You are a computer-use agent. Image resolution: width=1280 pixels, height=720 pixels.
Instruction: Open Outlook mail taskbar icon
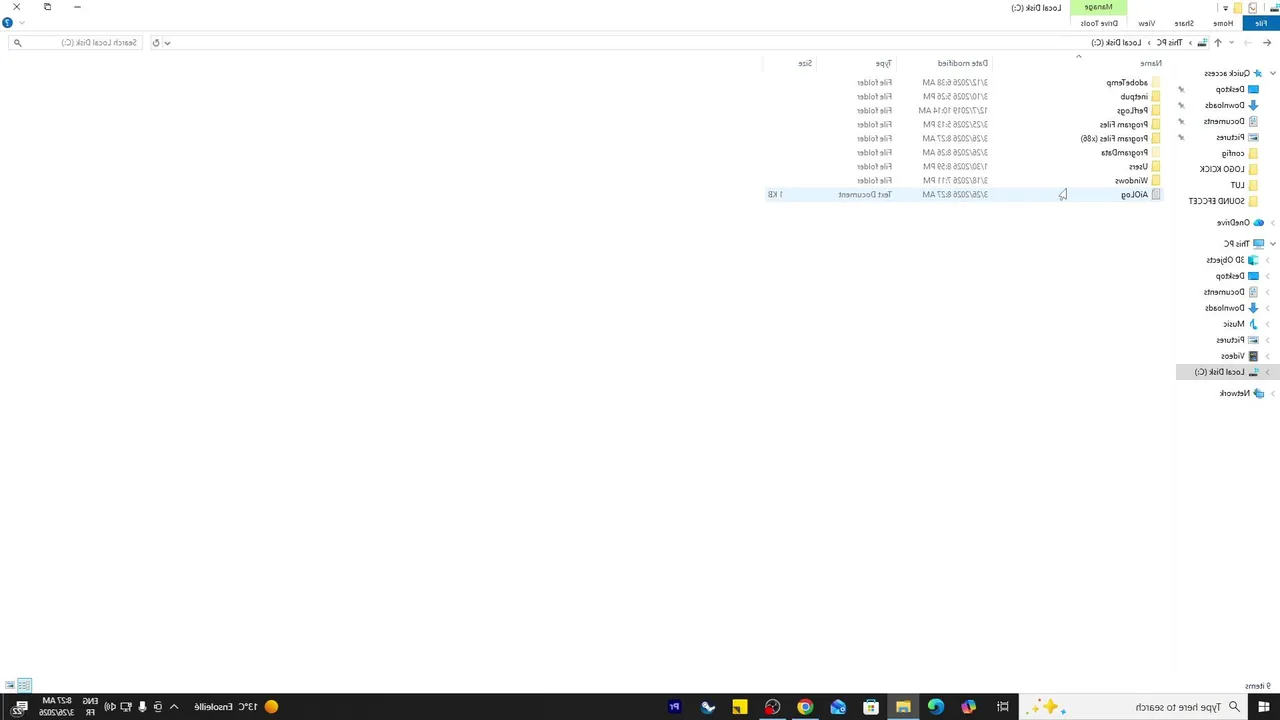click(838, 707)
